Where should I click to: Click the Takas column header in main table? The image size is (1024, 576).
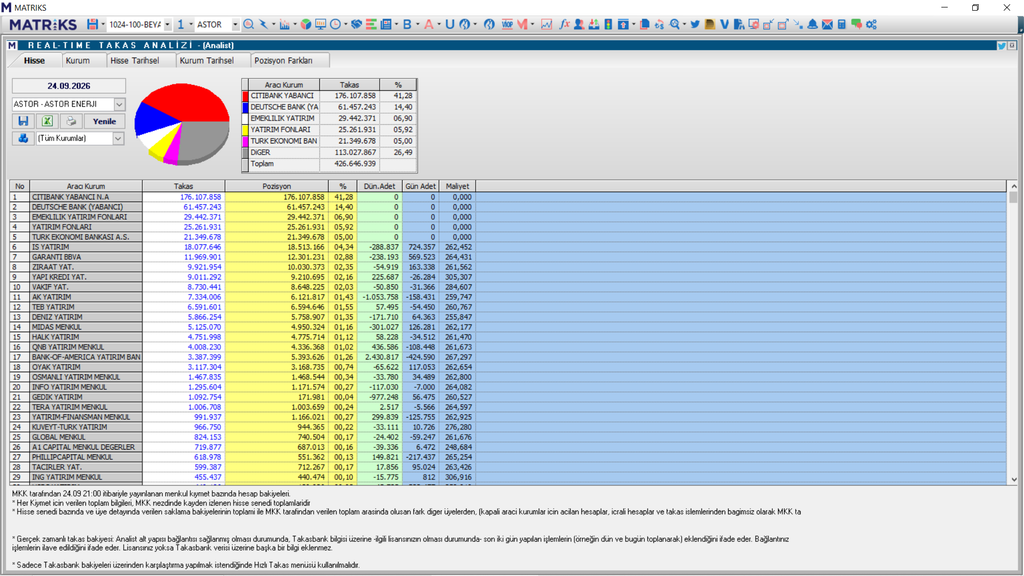tap(184, 186)
